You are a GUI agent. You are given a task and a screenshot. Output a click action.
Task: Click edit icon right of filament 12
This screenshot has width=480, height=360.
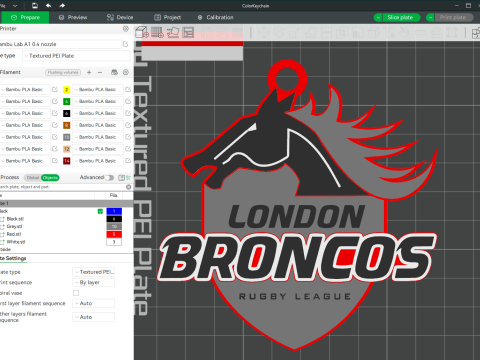coord(128,149)
